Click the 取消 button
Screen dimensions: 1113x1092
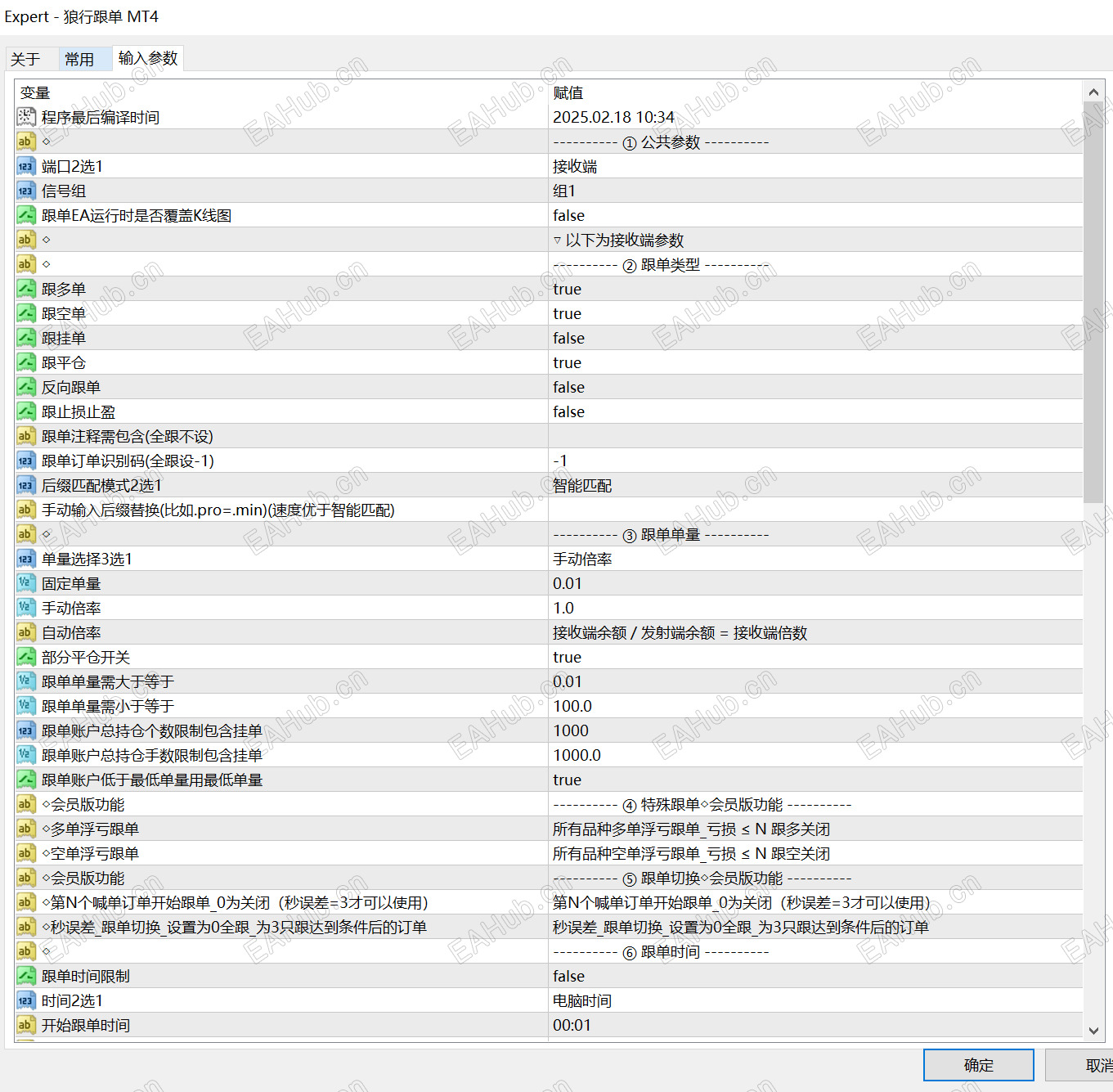point(1096,1065)
